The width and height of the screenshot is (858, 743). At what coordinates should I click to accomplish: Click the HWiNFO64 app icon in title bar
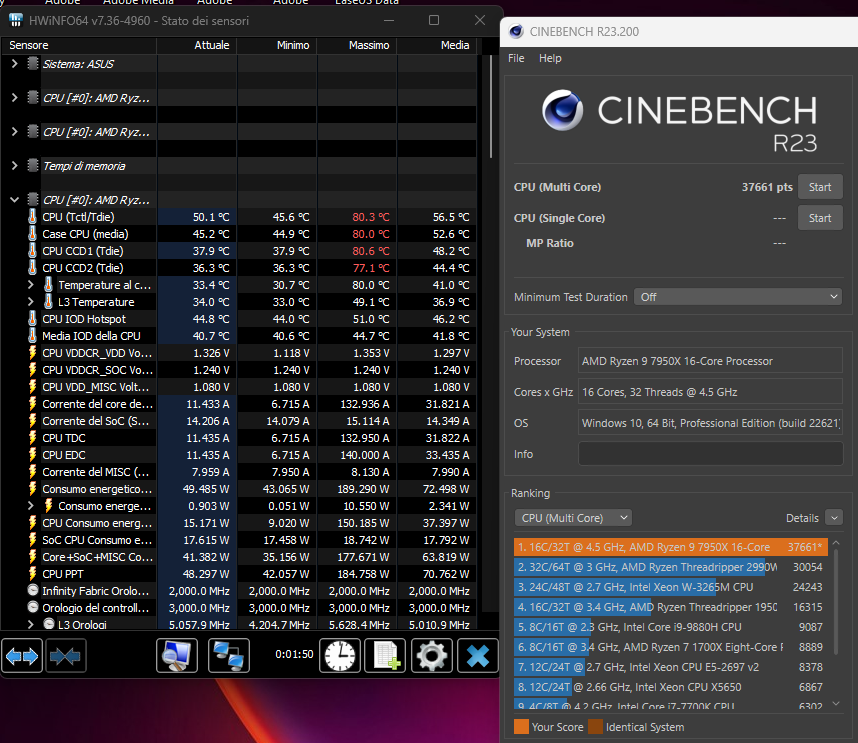(16, 20)
